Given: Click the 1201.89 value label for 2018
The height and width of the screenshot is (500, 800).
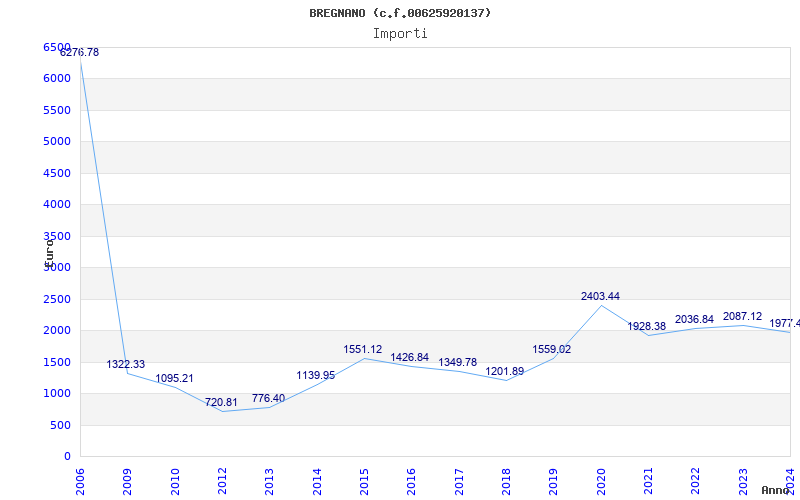Looking at the screenshot, I should click(x=505, y=371).
